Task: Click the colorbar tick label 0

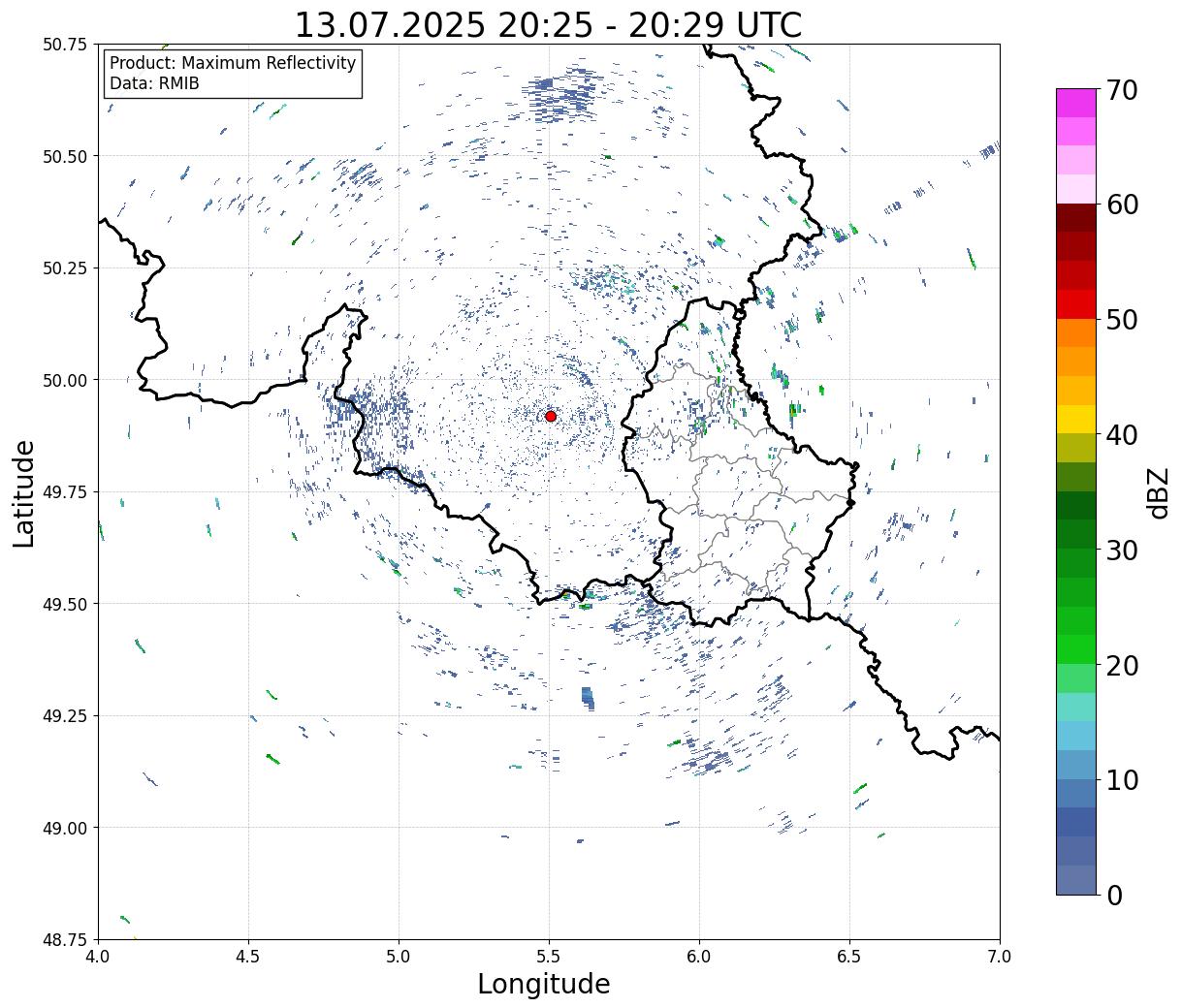Action: point(1114,896)
